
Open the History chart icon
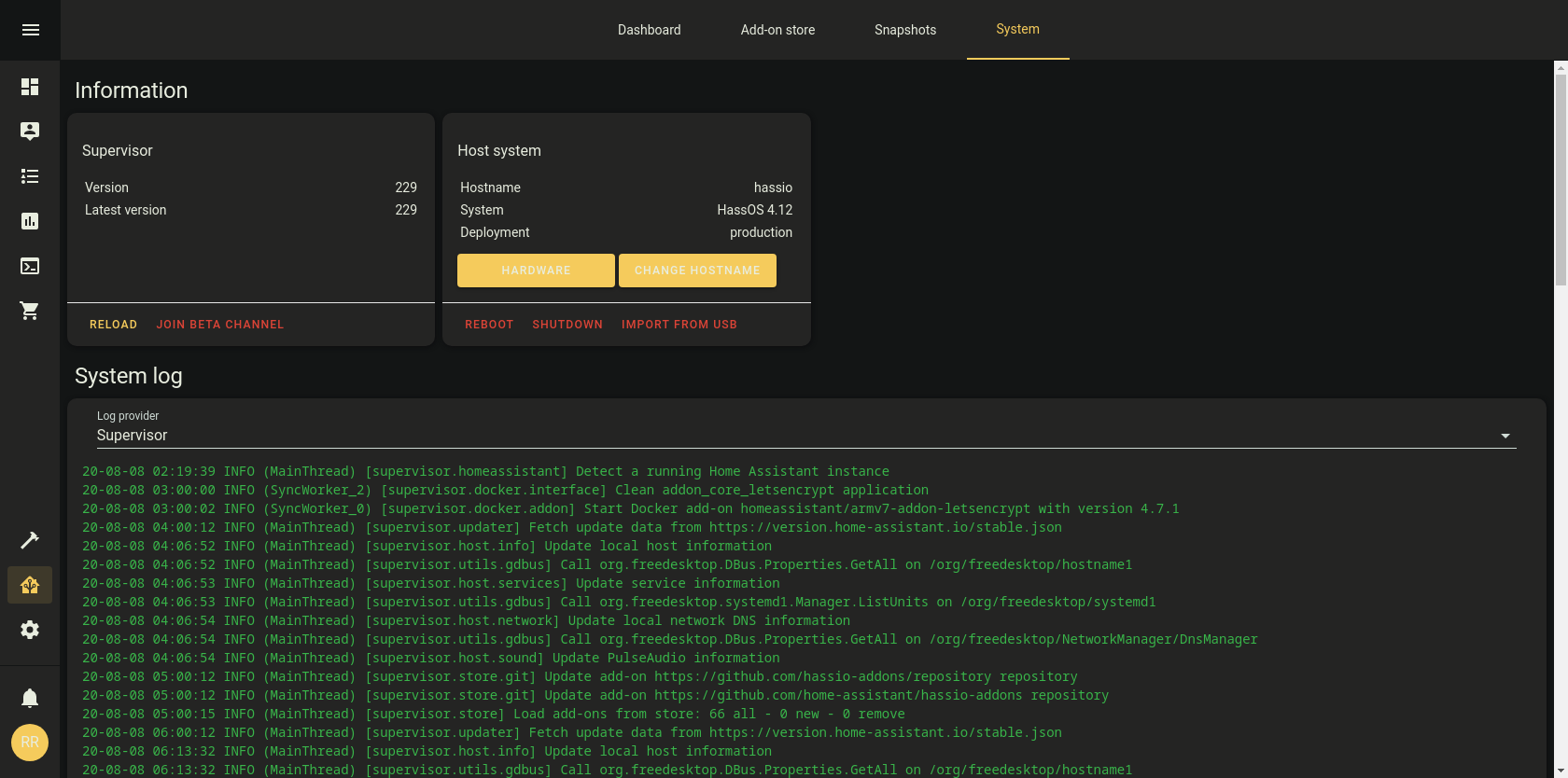click(x=30, y=221)
